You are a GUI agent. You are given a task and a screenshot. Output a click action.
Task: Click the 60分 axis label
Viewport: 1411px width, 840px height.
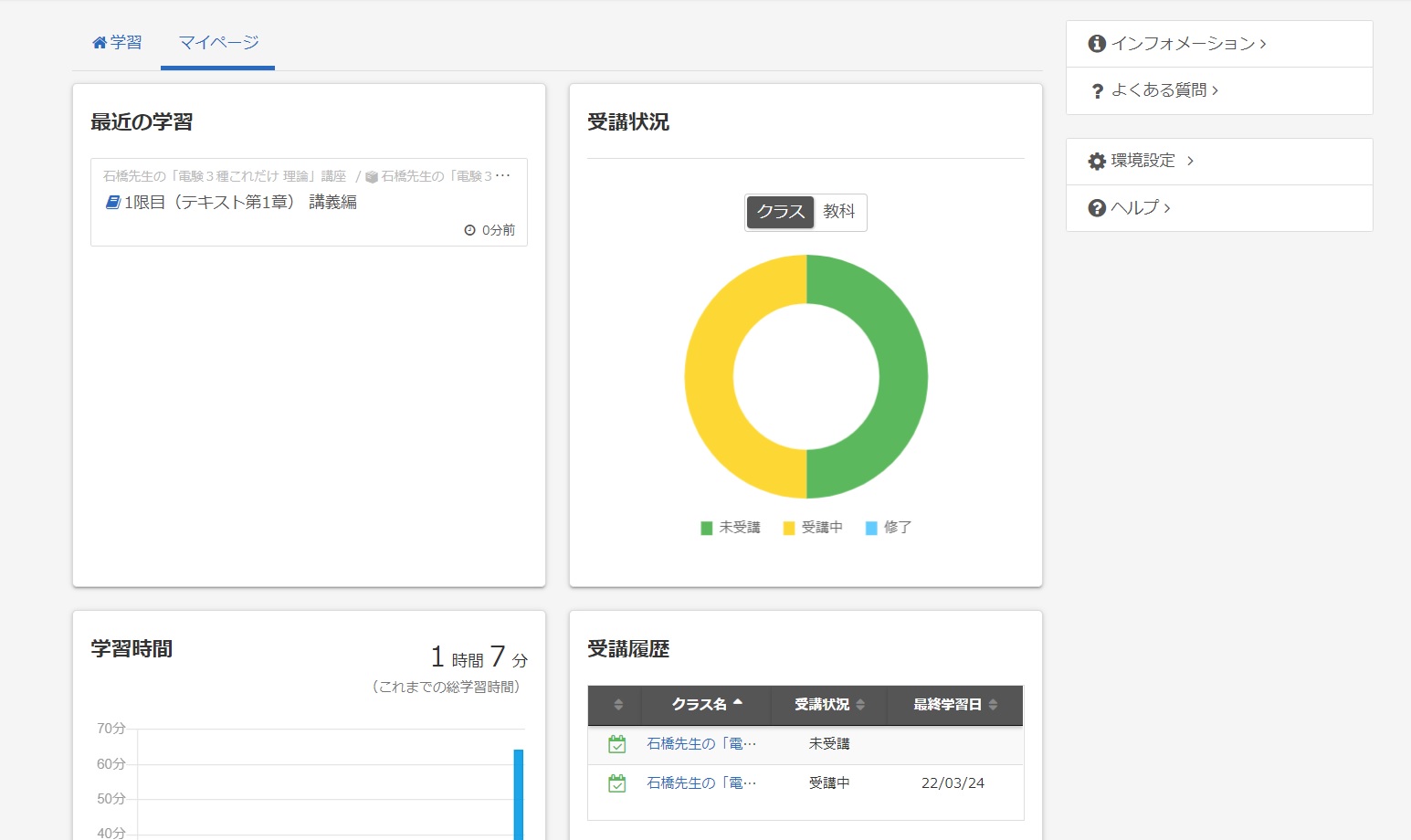tap(111, 764)
